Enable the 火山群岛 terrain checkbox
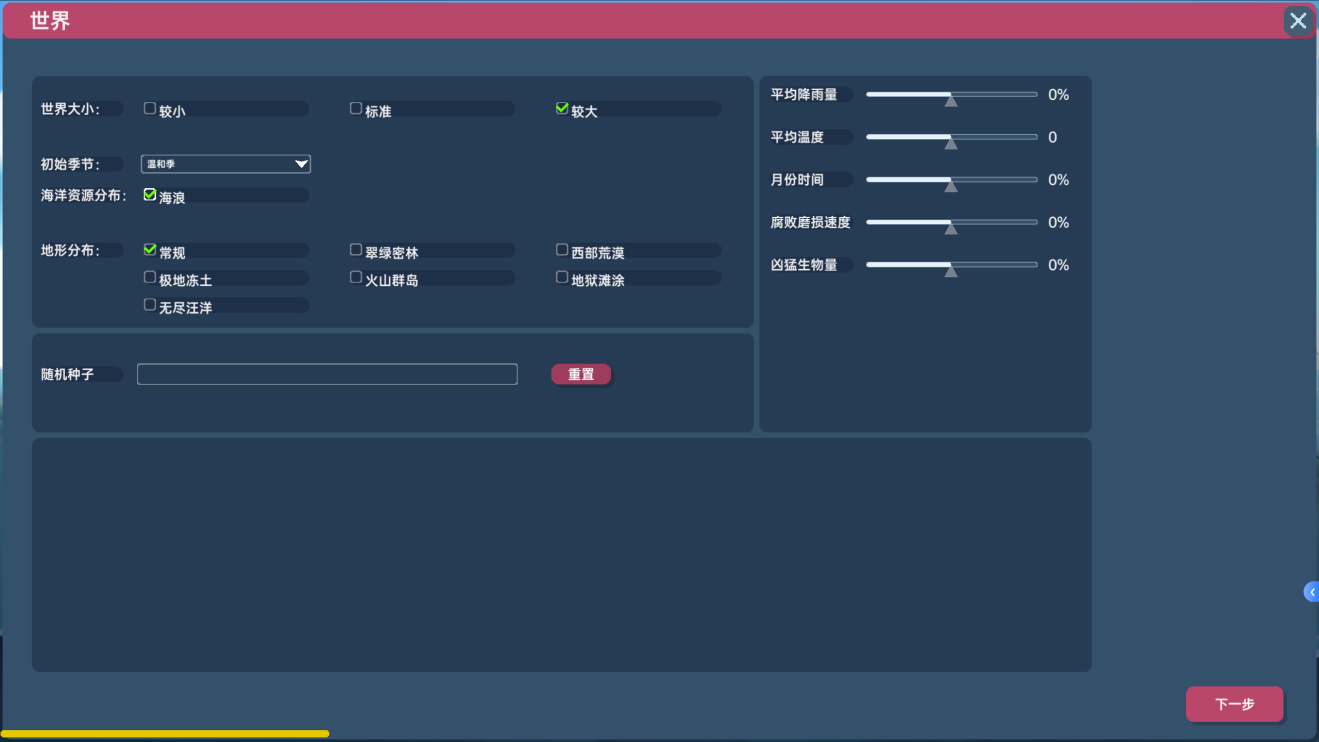Screen dimensions: 1319x742 point(356,277)
